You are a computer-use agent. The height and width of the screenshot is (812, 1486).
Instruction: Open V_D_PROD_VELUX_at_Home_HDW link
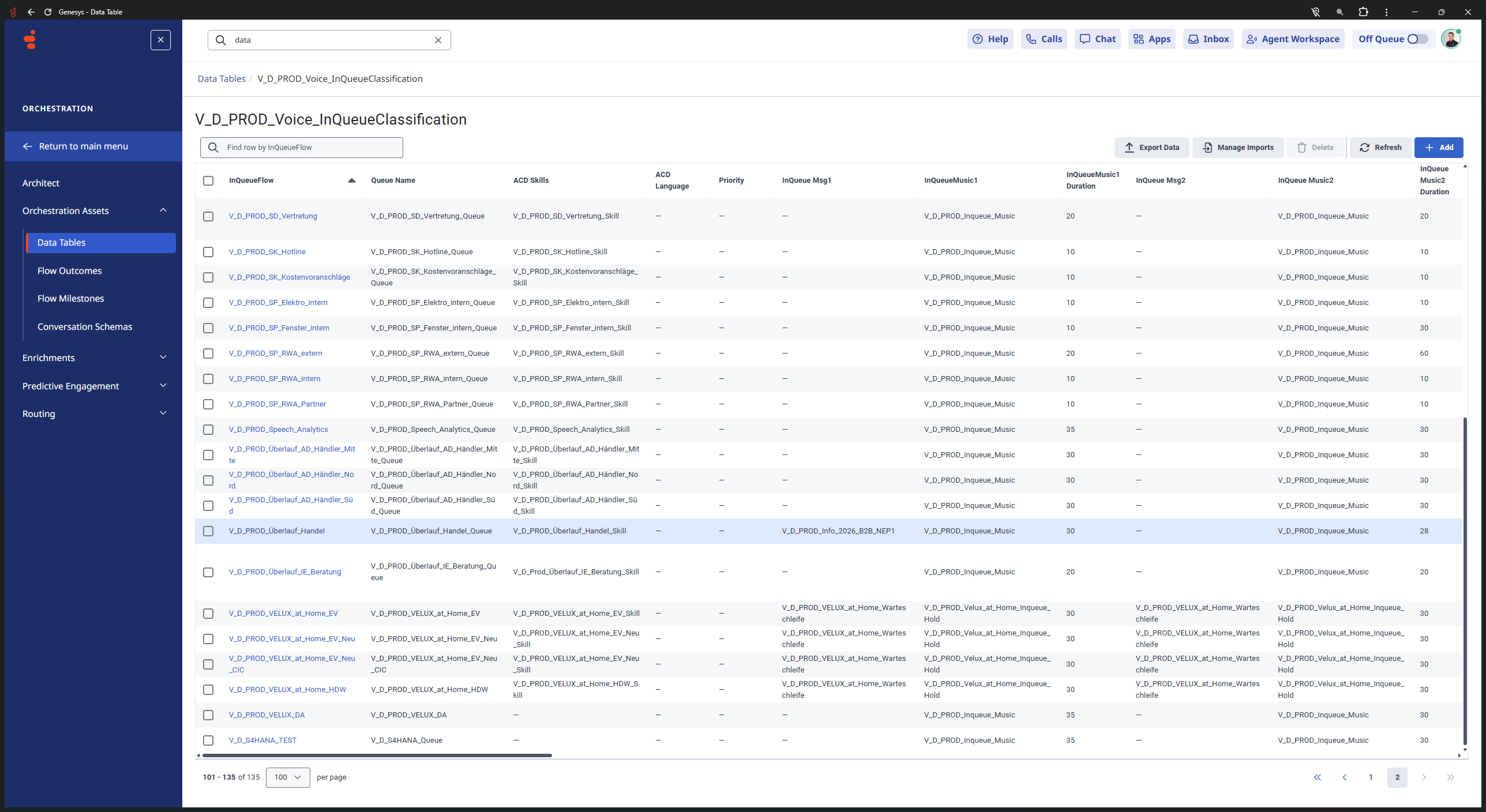click(x=287, y=690)
